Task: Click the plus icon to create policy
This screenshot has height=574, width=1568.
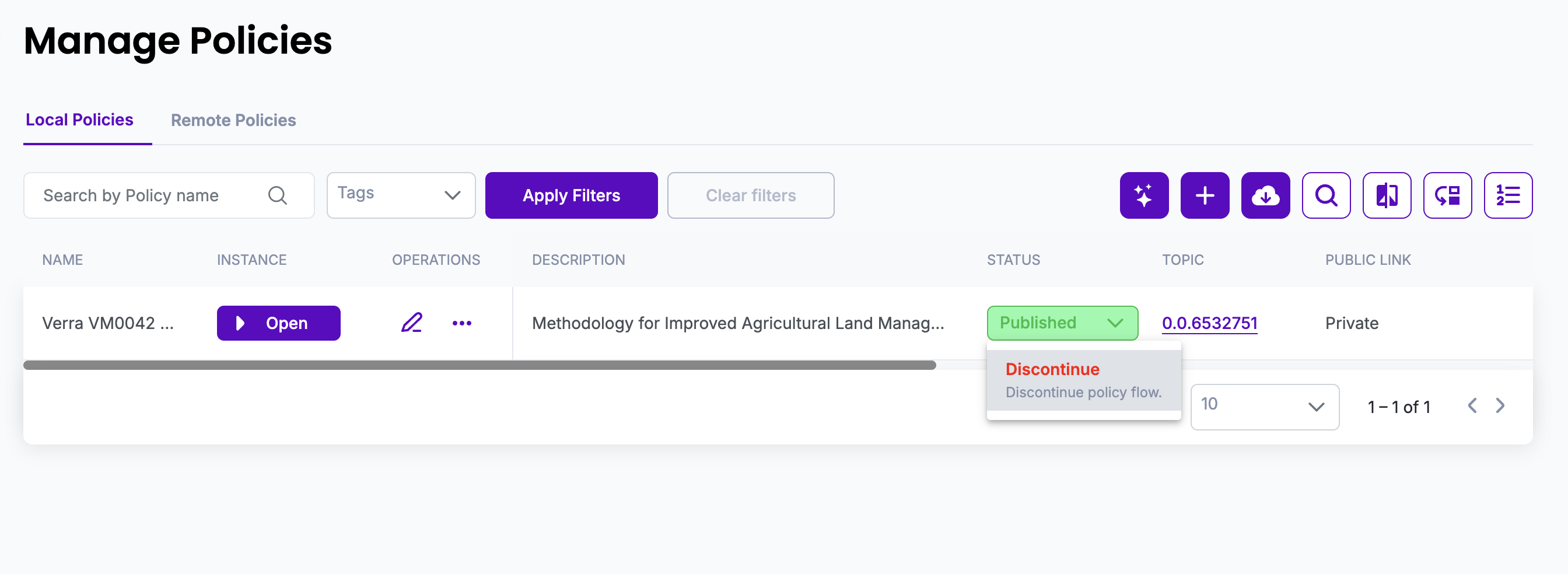Action: coord(1205,195)
